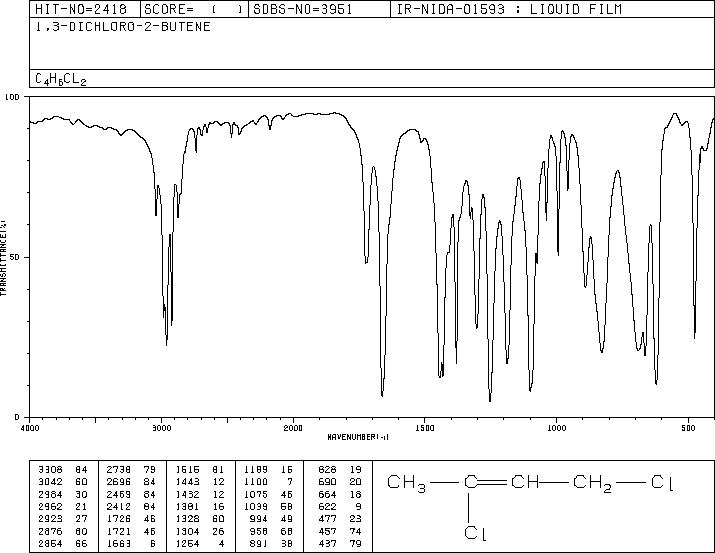Click the 2000 wavenumber axis tick label
The image size is (715, 553).
293,428
